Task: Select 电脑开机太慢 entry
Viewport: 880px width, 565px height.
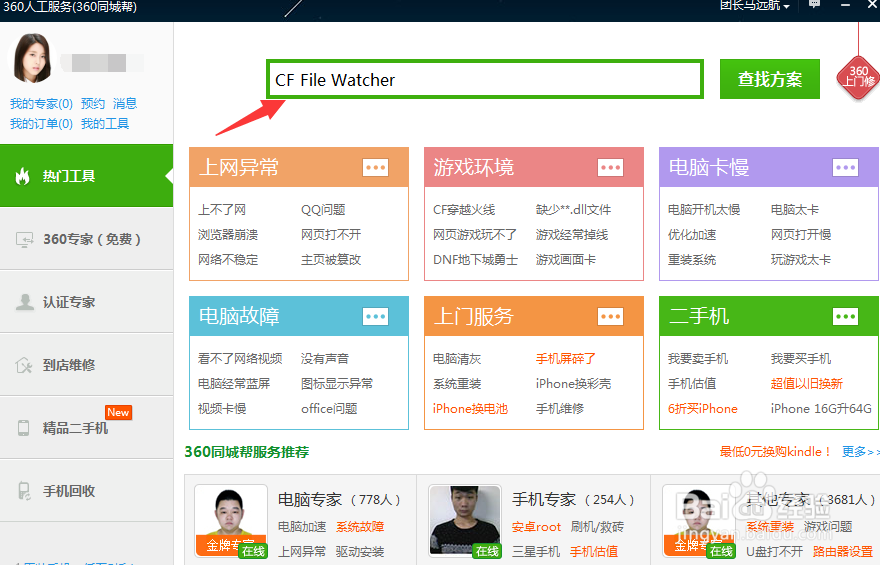Action: (704, 210)
